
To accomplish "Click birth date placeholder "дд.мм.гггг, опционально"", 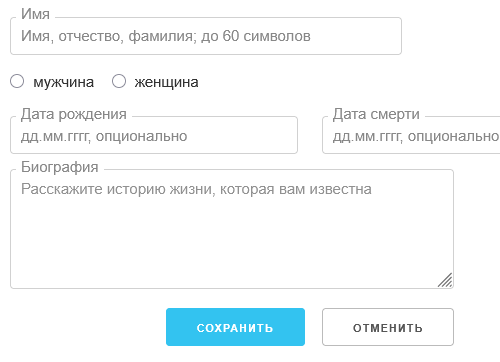I will click(104, 136).
